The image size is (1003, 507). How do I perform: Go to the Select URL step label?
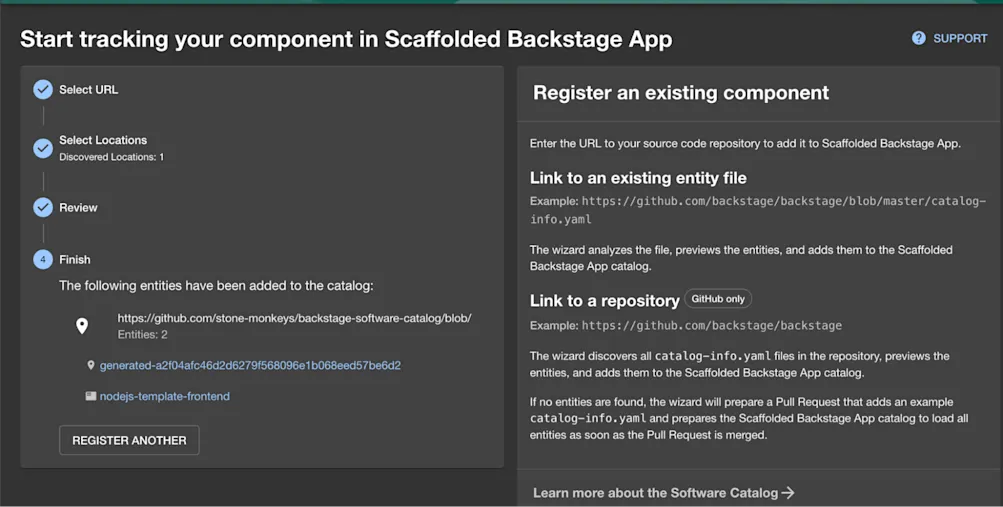point(88,90)
